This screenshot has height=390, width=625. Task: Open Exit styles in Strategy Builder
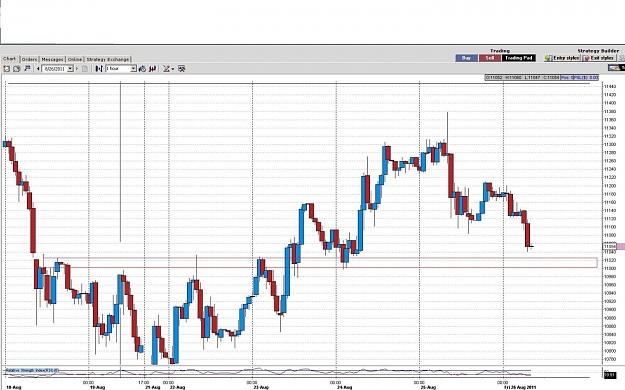[x=598, y=58]
